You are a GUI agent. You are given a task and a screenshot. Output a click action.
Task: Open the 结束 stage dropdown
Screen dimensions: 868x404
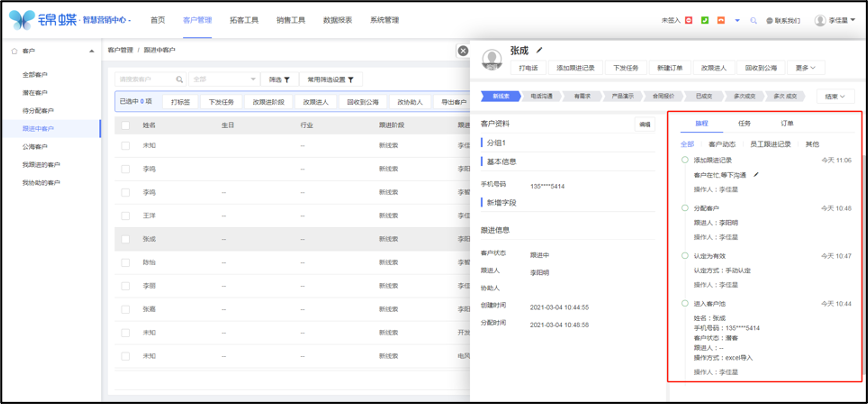pyautogui.click(x=835, y=96)
